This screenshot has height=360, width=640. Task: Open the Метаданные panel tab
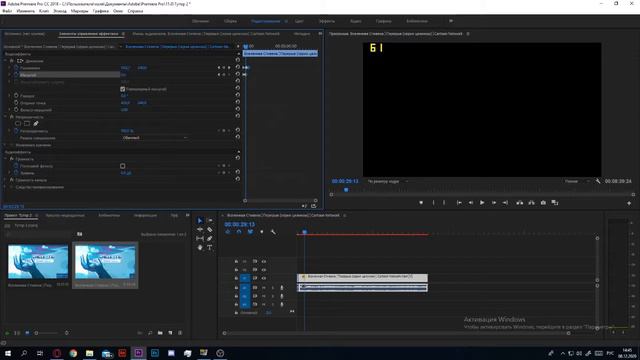(x=302, y=34)
